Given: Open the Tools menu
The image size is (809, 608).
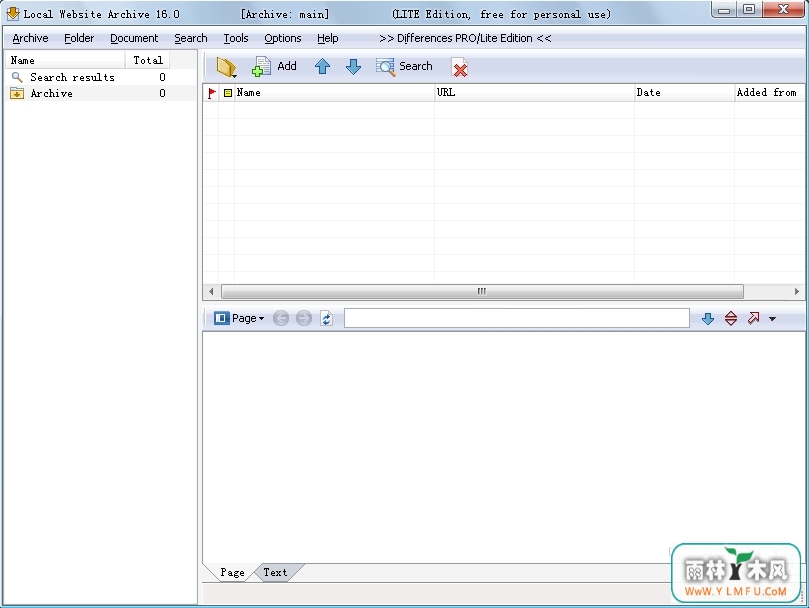Looking at the screenshot, I should (236, 38).
